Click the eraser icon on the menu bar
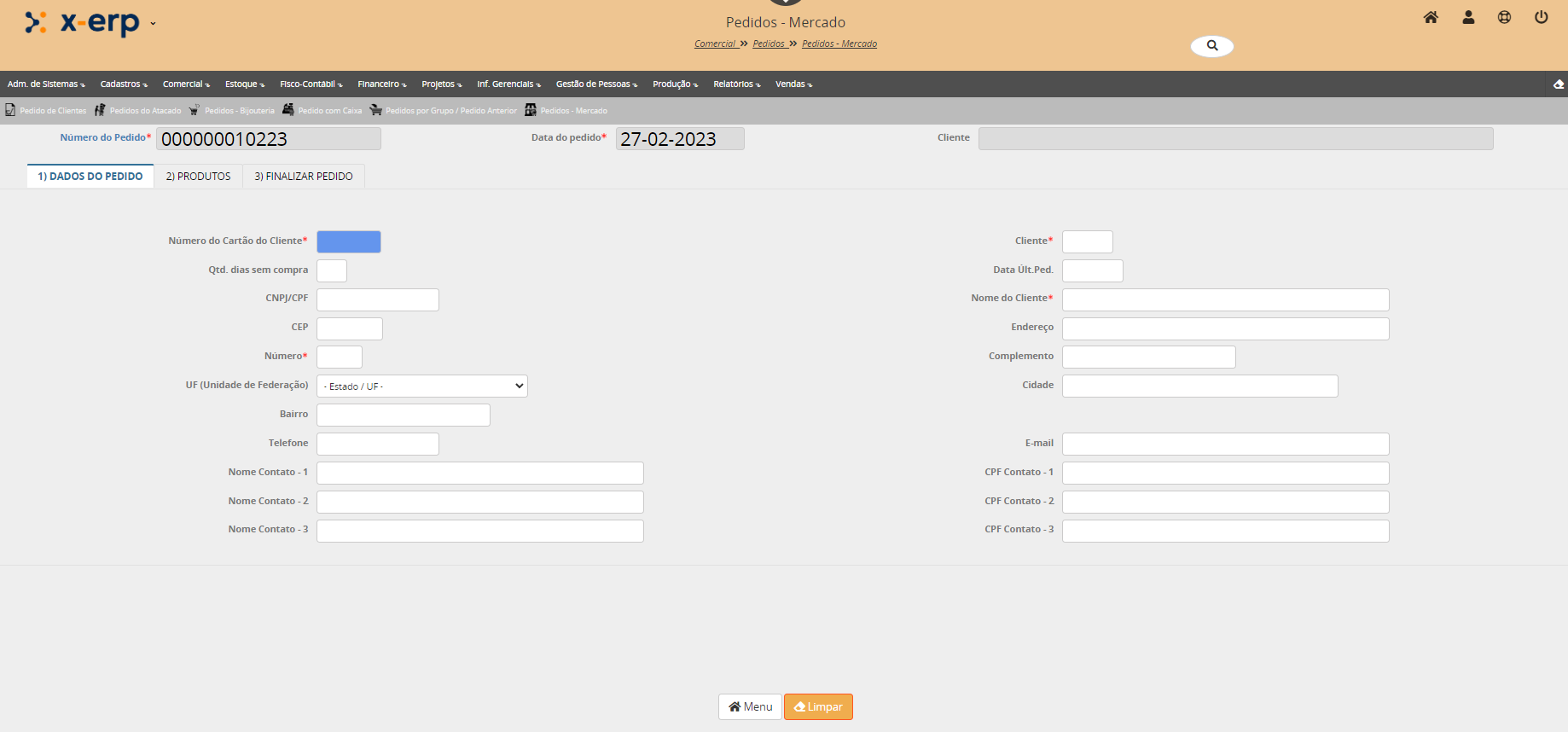The width and height of the screenshot is (1568, 732). [x=1558, y=84]
